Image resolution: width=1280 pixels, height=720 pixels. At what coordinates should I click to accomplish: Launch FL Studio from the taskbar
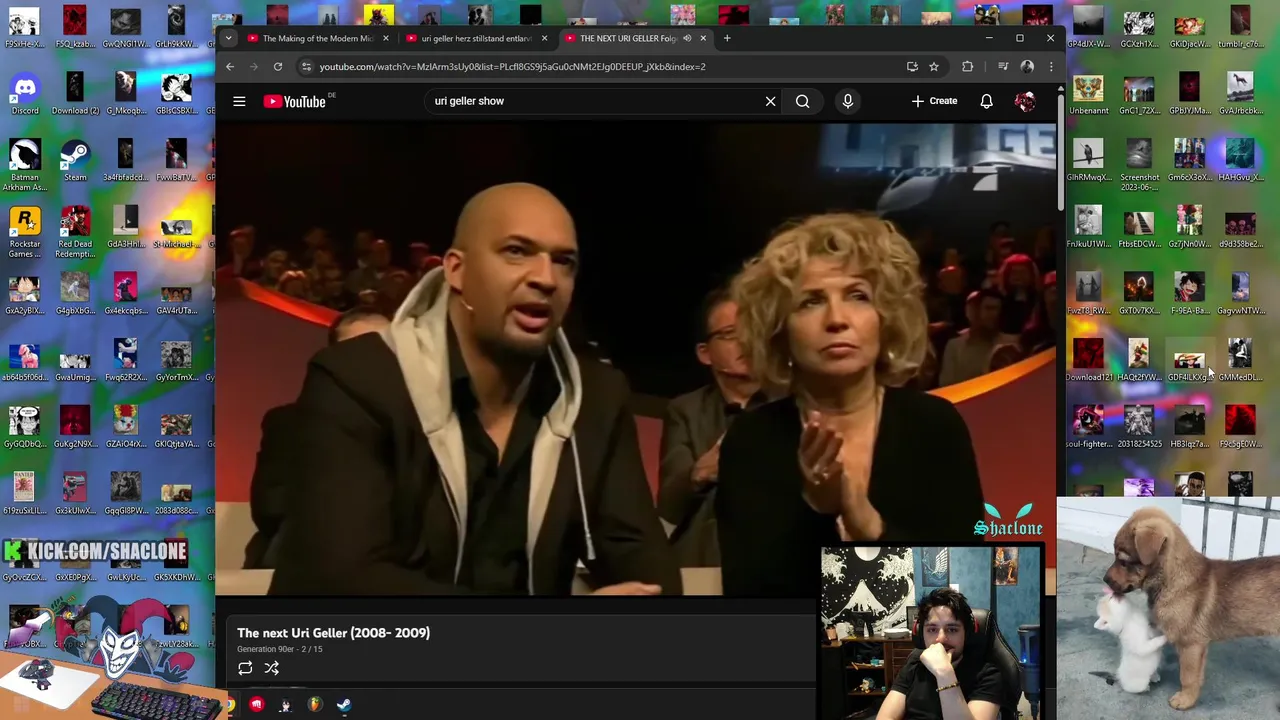click(x=314, y=706)
